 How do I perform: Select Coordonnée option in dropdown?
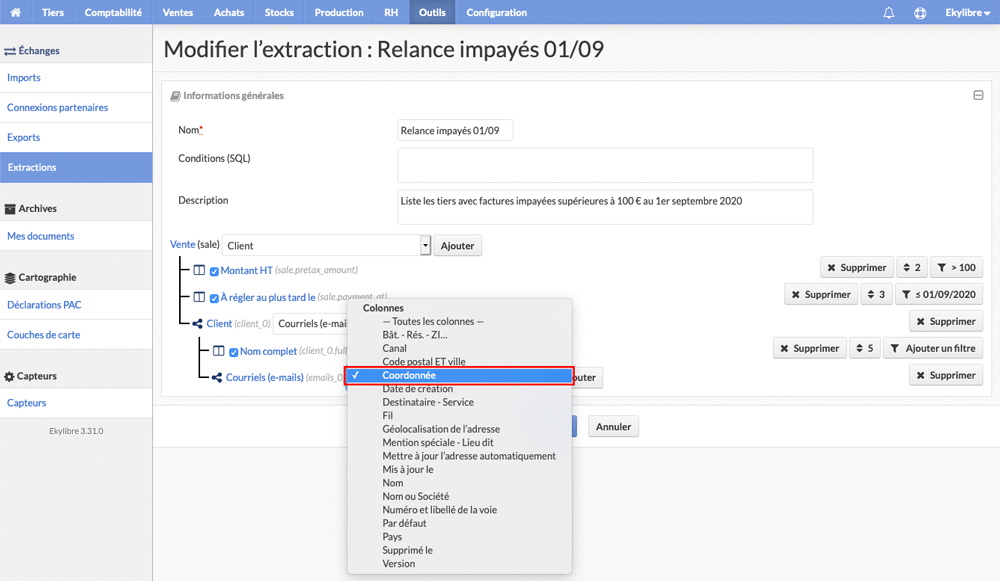[x=459, y=375]
